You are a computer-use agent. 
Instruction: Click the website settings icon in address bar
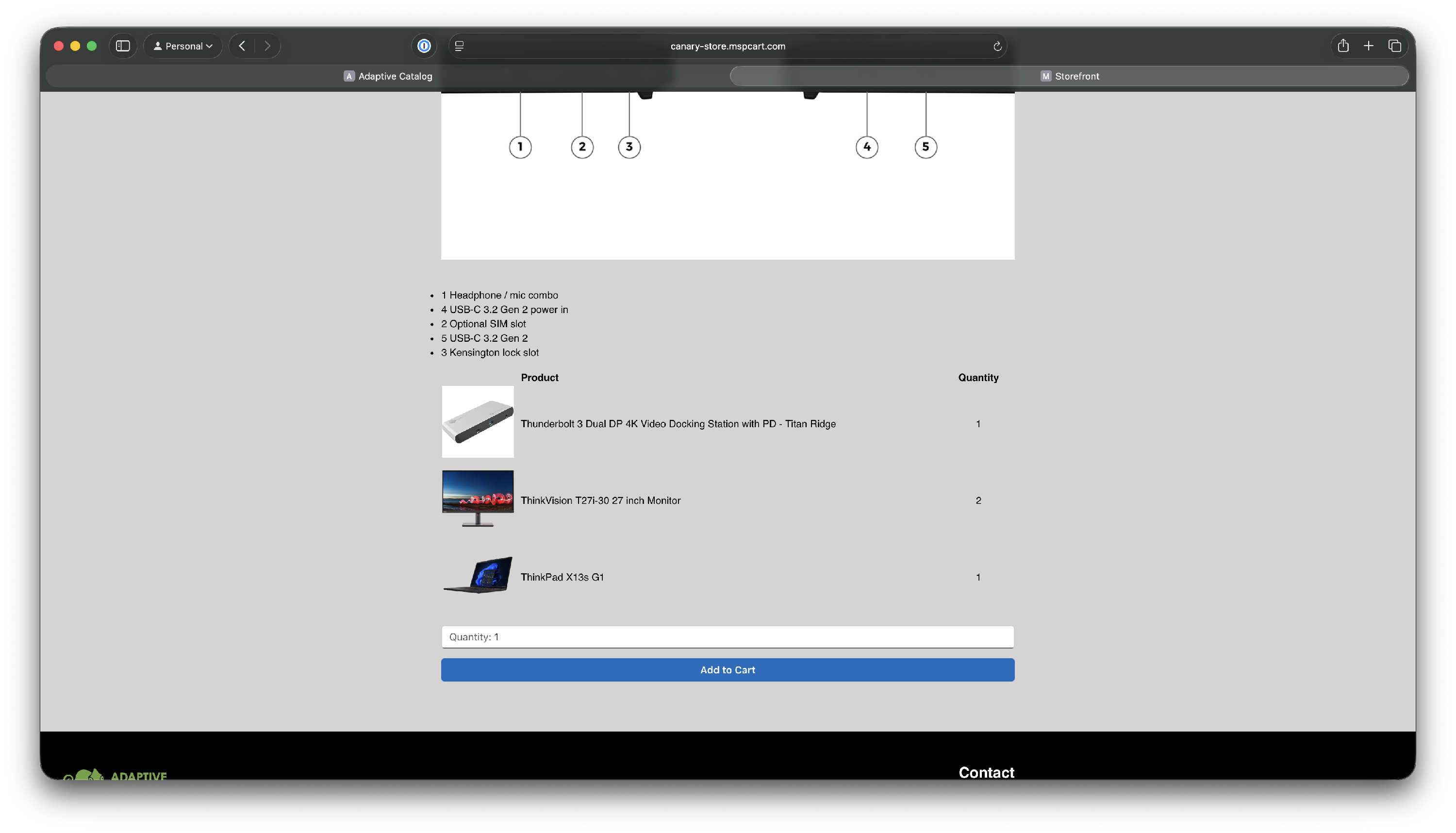coord(459,46)
